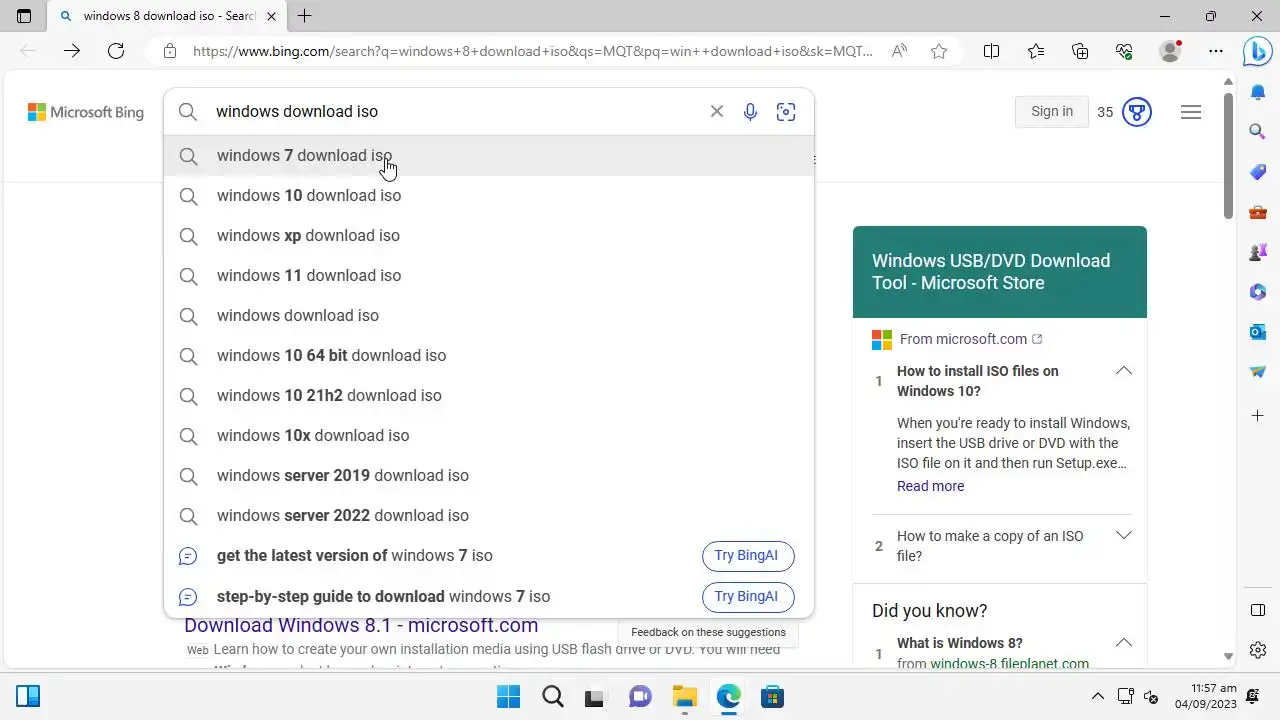This screenshot has width=1280, height=720.
Task: Select suggestion windows 10 64 bit download iso
Action: pos(489,355)
